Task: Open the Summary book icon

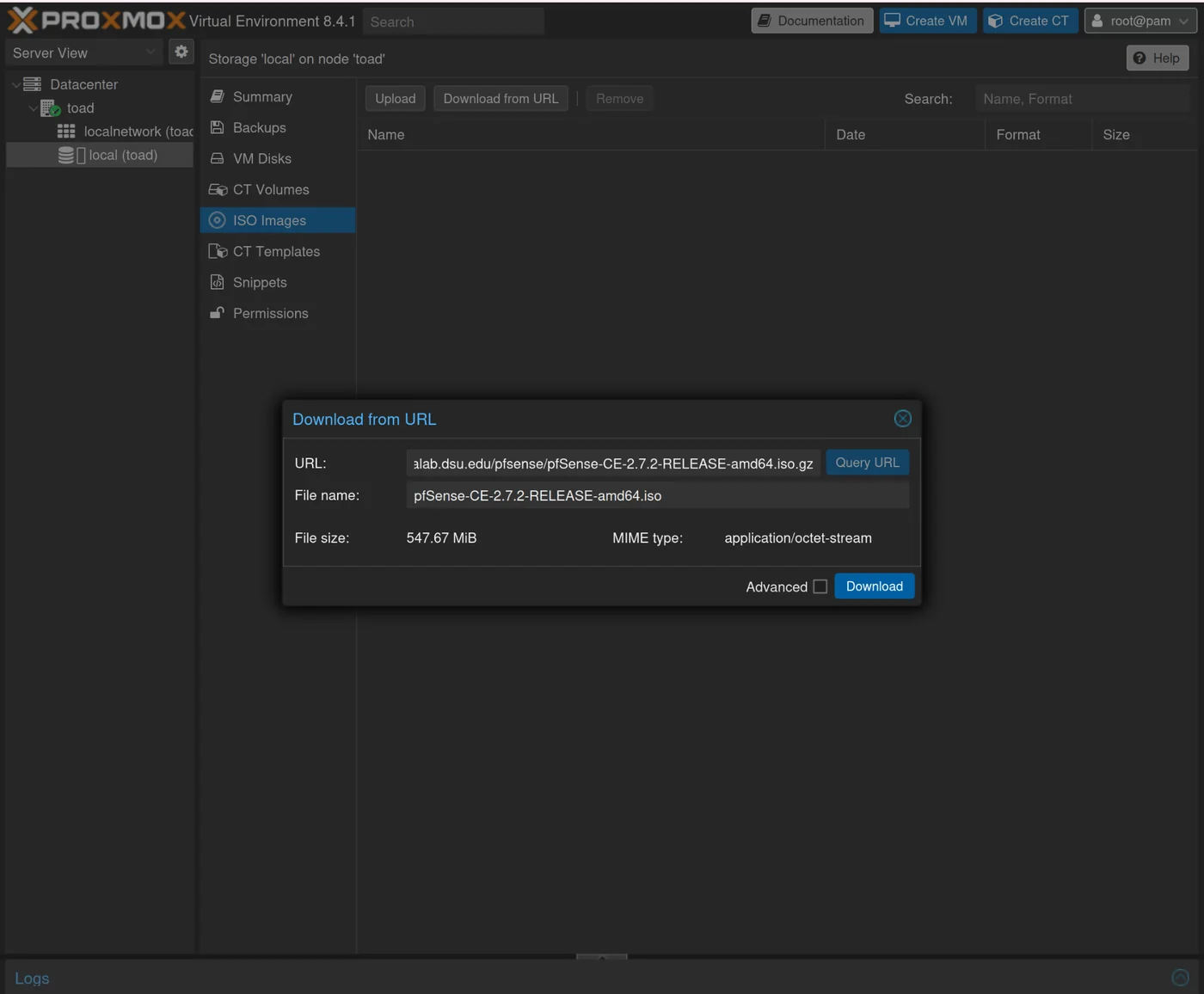Action: click(217, 96)
